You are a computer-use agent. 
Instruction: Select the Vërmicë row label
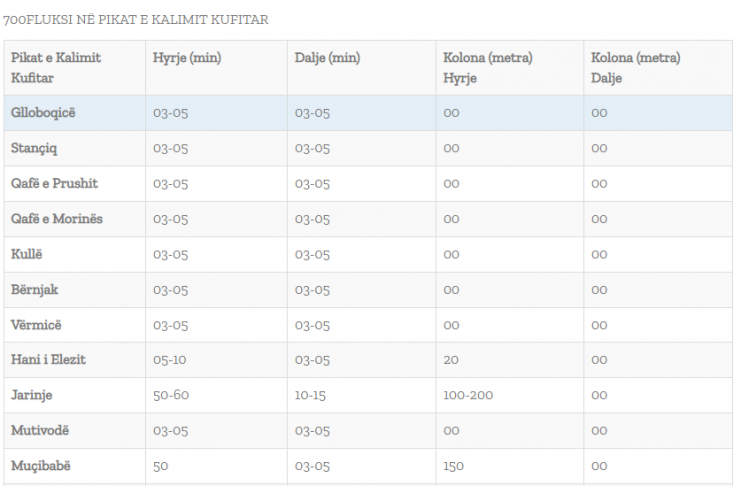75,325
